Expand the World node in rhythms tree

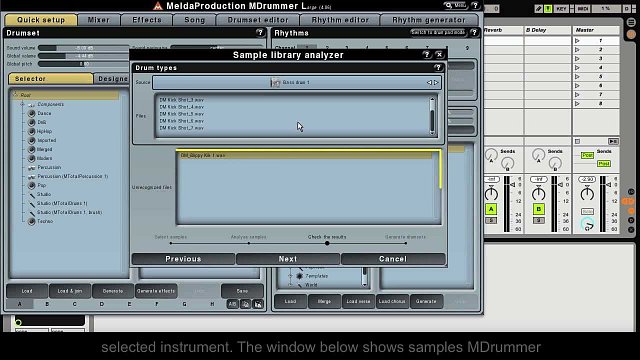pyautogui.click(x=291, y=285)
